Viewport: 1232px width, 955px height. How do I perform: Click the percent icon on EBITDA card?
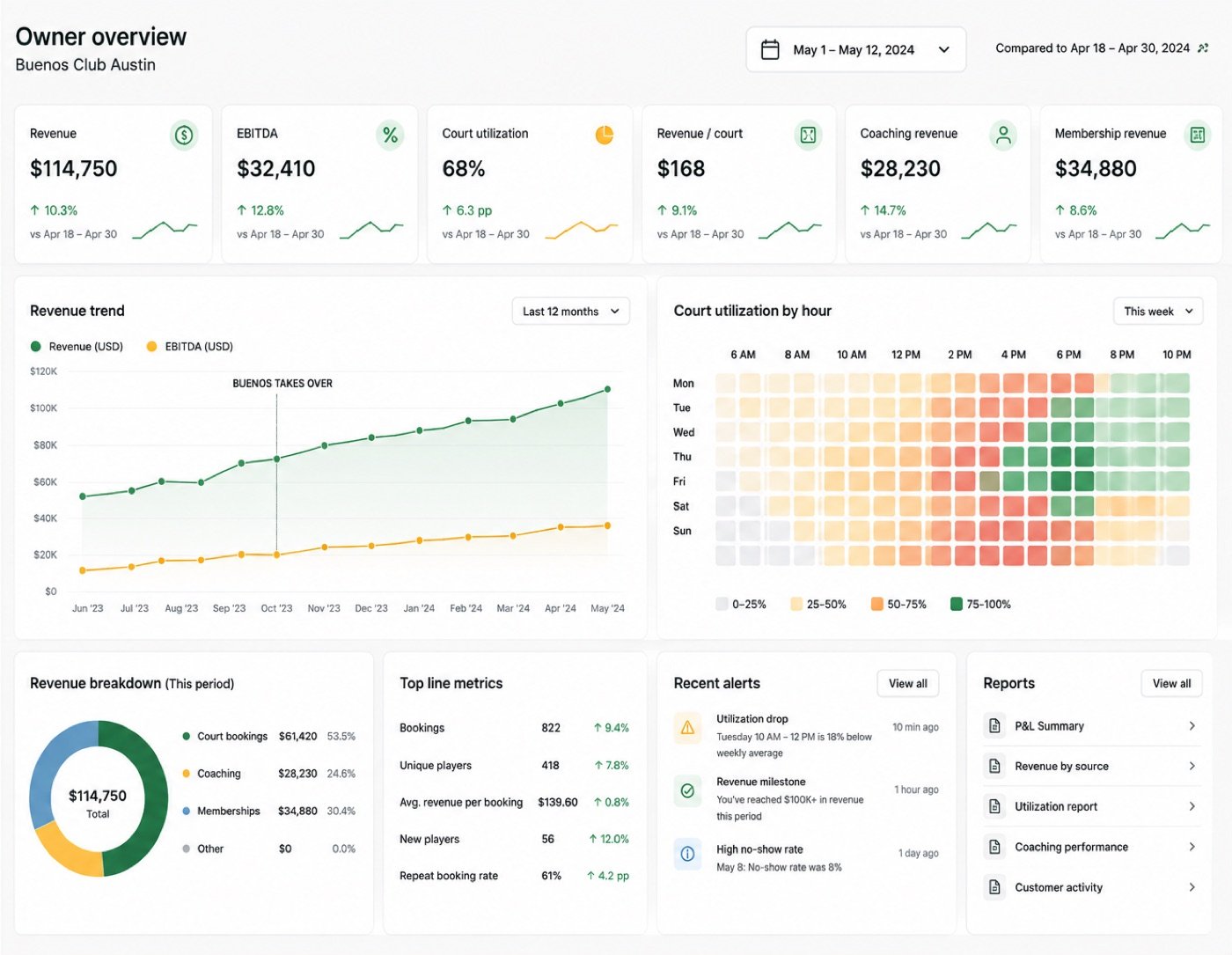click(390, 135)
